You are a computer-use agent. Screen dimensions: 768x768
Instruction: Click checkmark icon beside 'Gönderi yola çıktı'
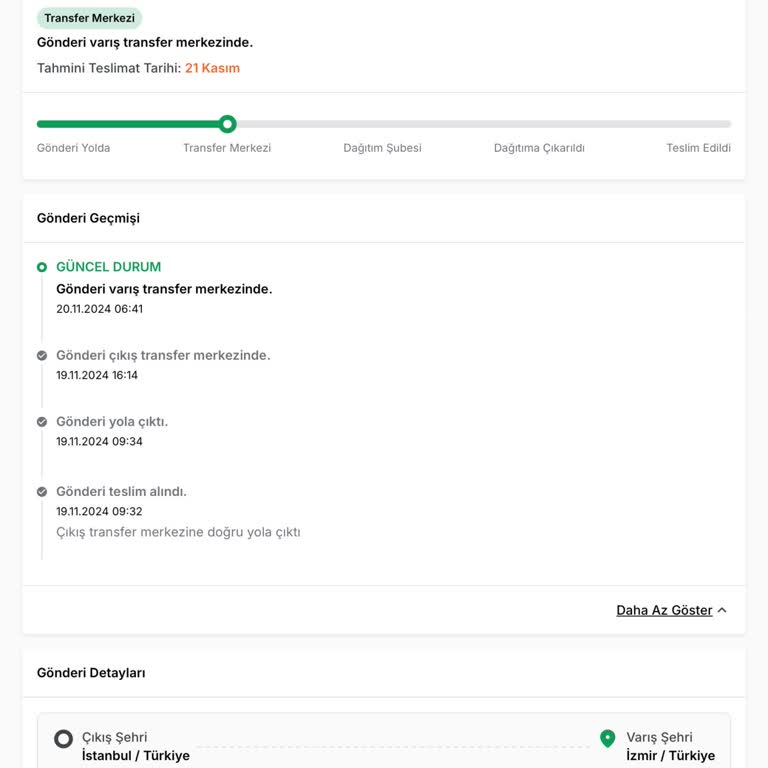tap(42, 422)
